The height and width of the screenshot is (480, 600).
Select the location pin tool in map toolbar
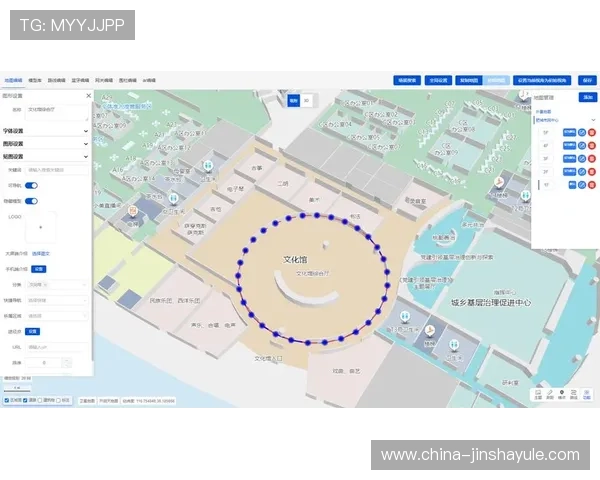[x=562, y=395]
